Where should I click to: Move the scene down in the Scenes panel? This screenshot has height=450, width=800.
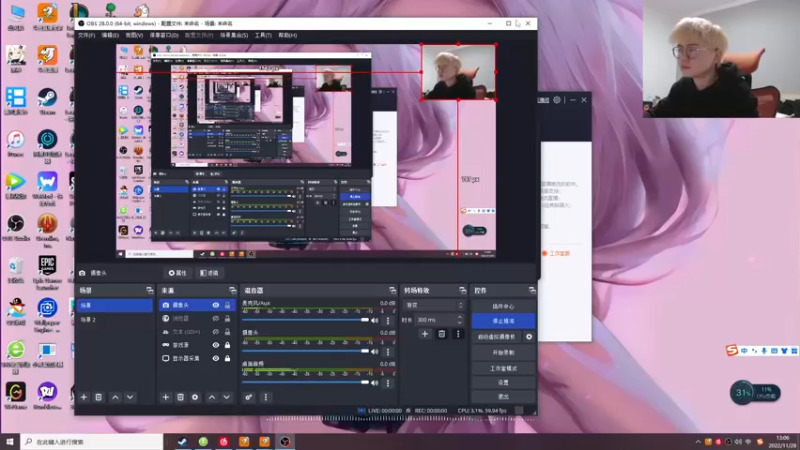[130, 397]
